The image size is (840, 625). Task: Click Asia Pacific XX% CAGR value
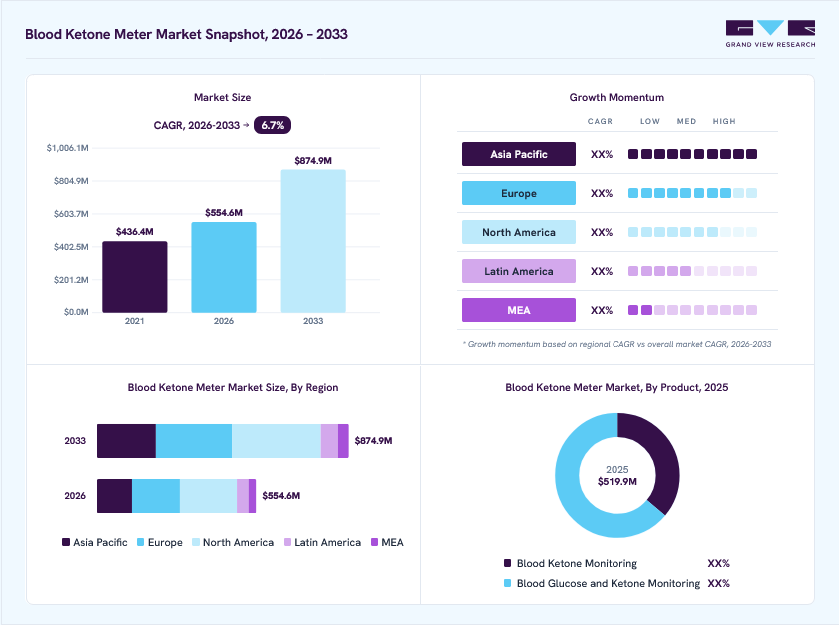click(602, 154)
